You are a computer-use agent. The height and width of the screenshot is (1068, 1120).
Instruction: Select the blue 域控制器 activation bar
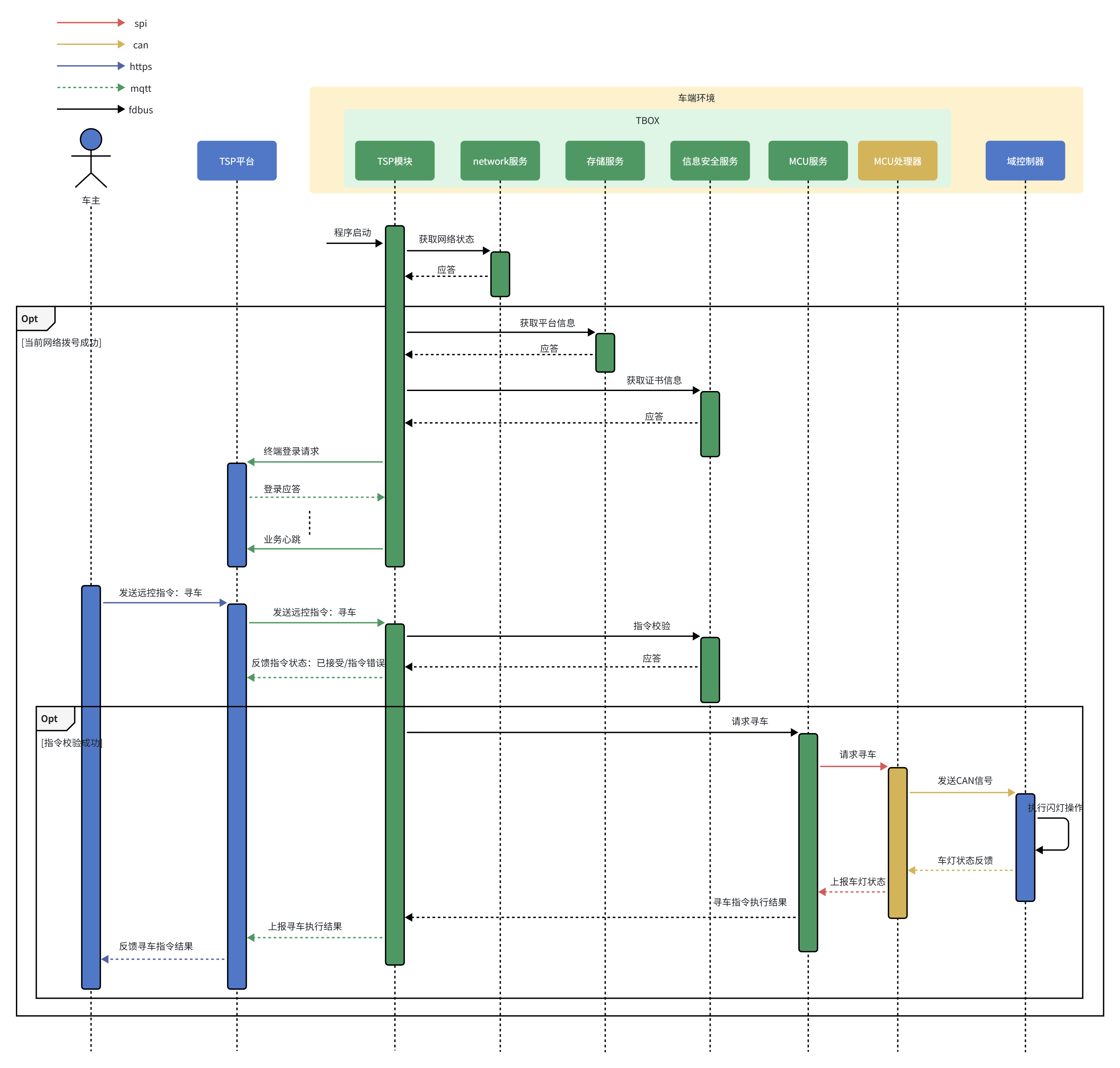pyautogui.click(x=1025, y=847)
